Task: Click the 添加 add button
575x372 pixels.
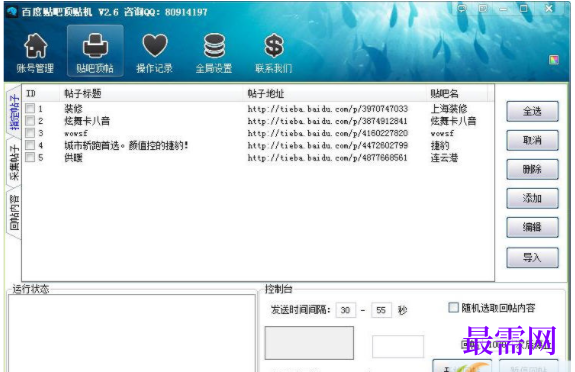Action: [532, 198]
